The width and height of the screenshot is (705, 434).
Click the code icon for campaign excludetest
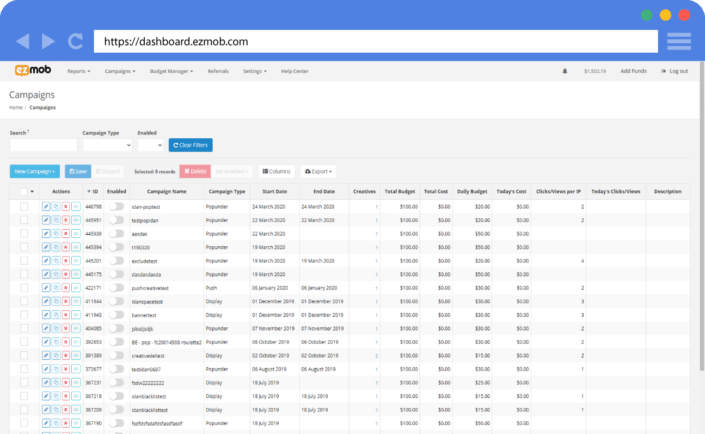click(76, 260)
